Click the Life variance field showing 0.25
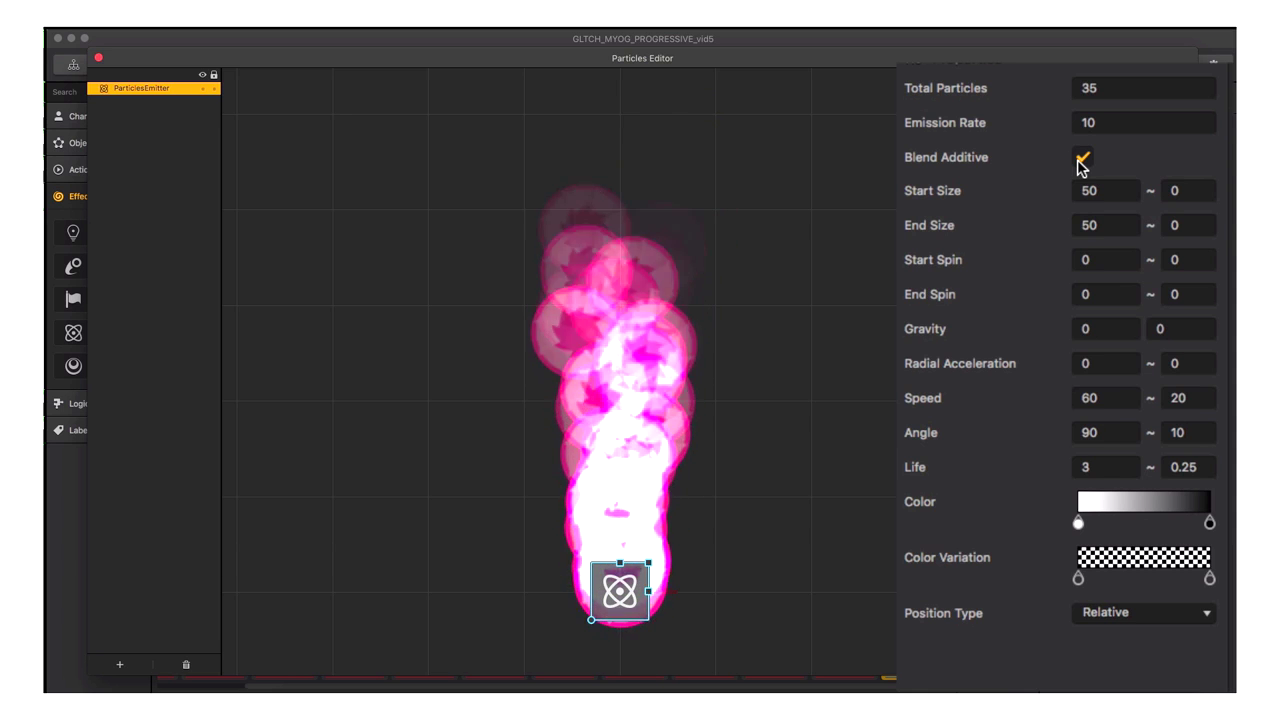 tap(1188, 467)
